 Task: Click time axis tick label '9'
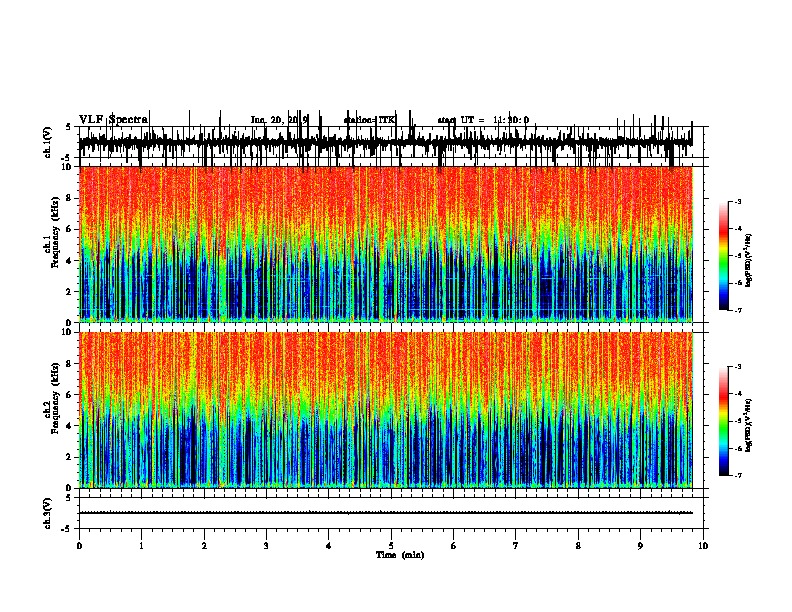[x=640, y=546]
